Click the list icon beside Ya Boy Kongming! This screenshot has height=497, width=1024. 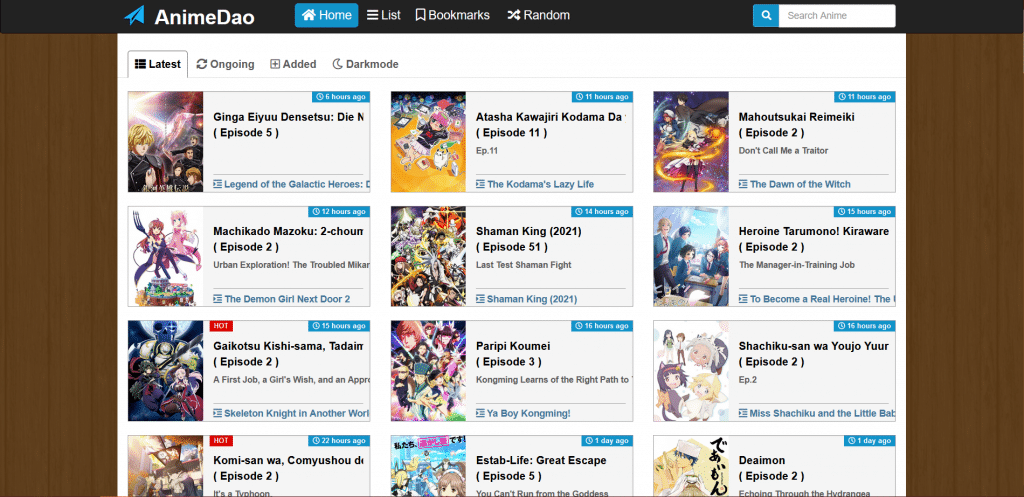pos(480,413)
